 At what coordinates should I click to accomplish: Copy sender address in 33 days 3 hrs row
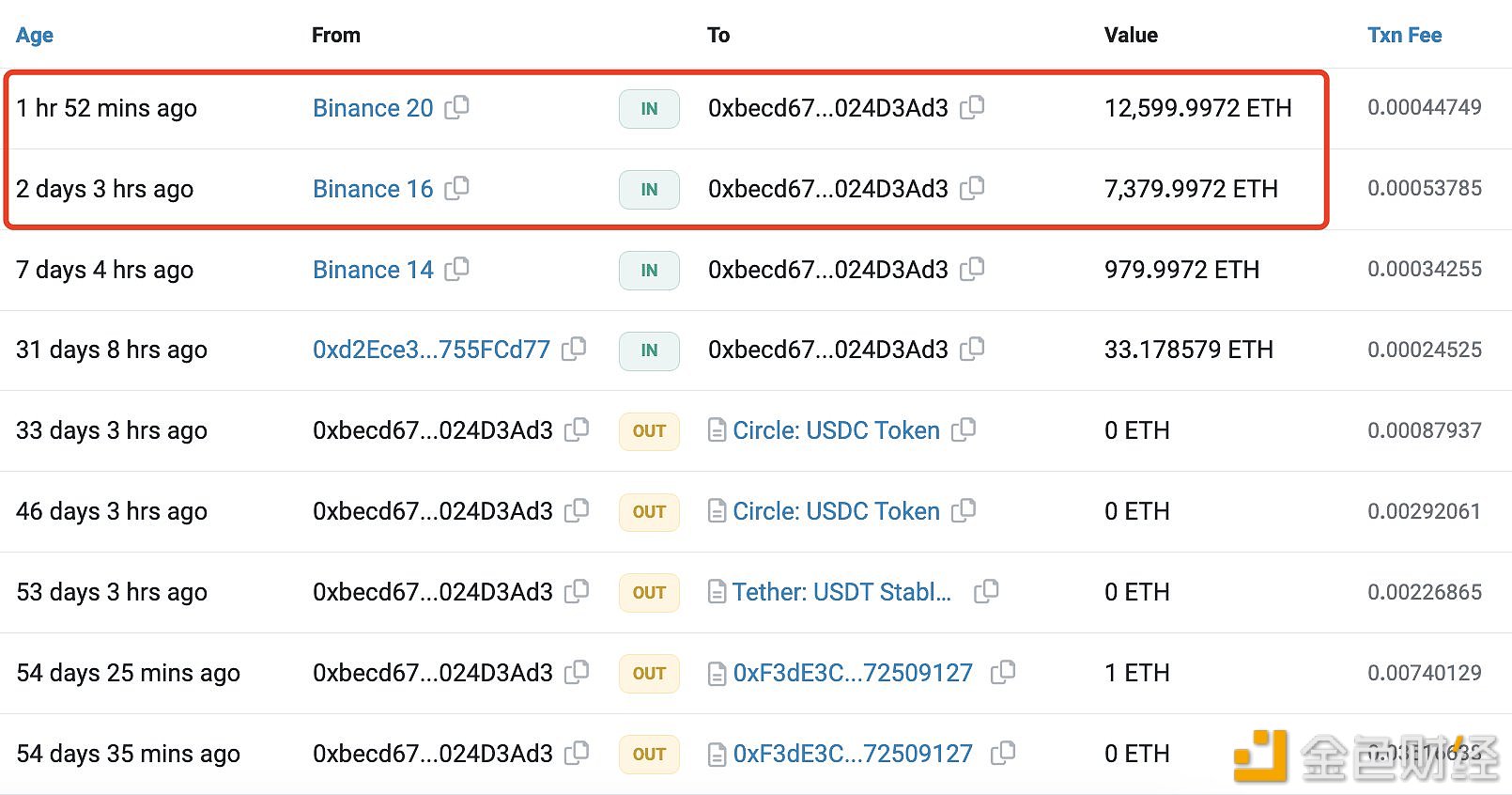coord(577,429)
